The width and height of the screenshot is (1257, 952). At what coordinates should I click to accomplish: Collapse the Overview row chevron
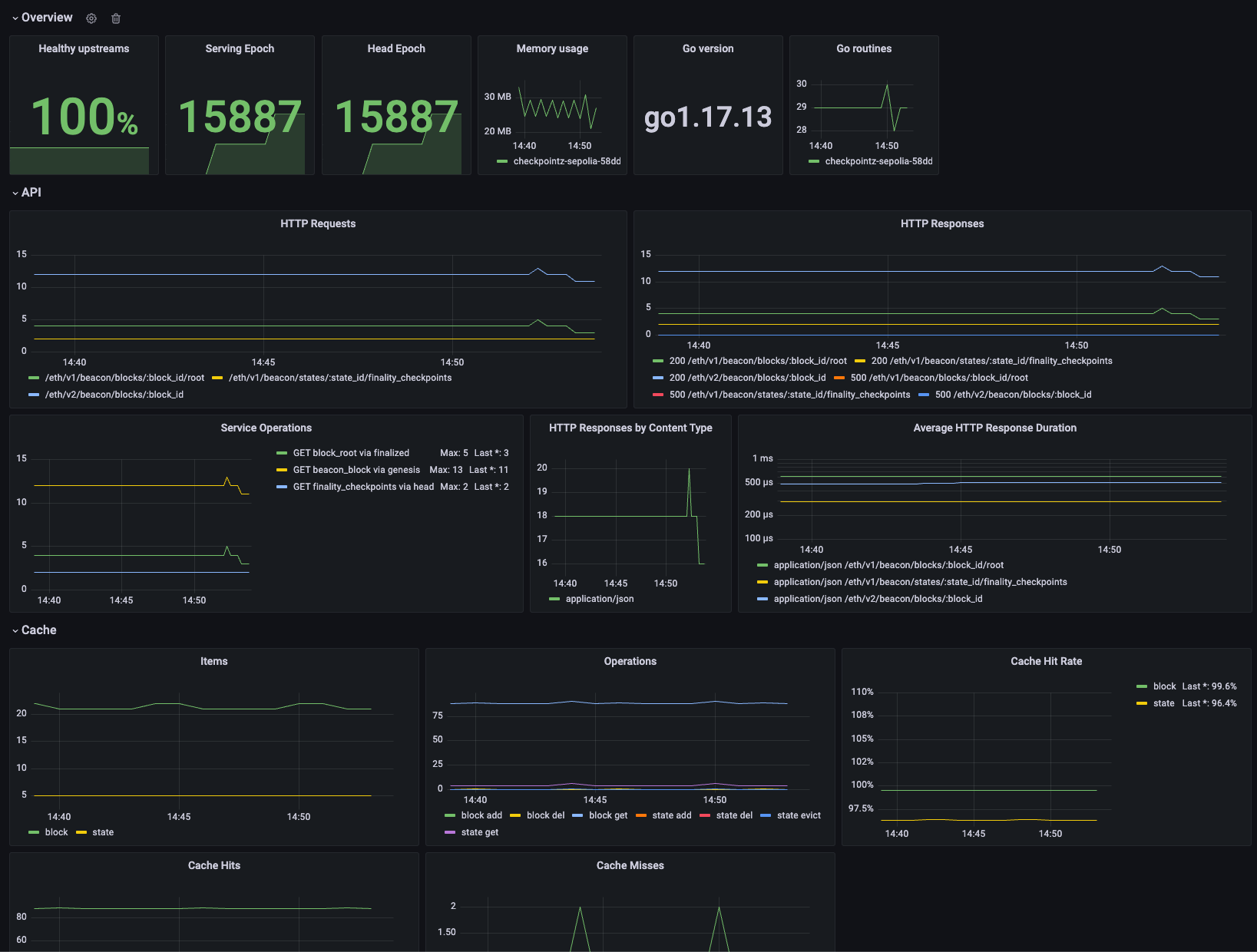click(x=15, y=18)
